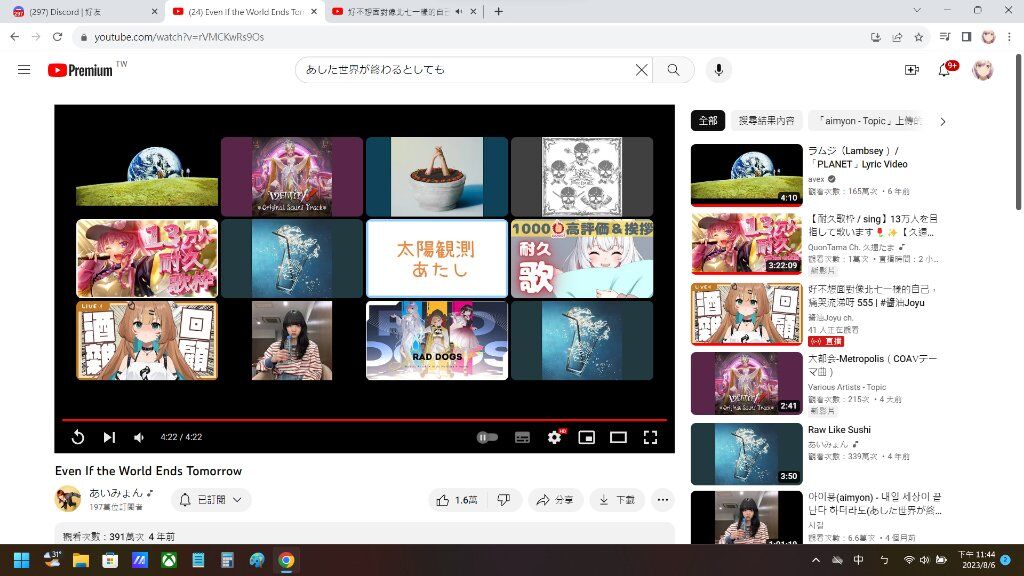Open the more actions ellipsis below video
The width and height of the screenshot is (1024, 576).
point(663,500)
